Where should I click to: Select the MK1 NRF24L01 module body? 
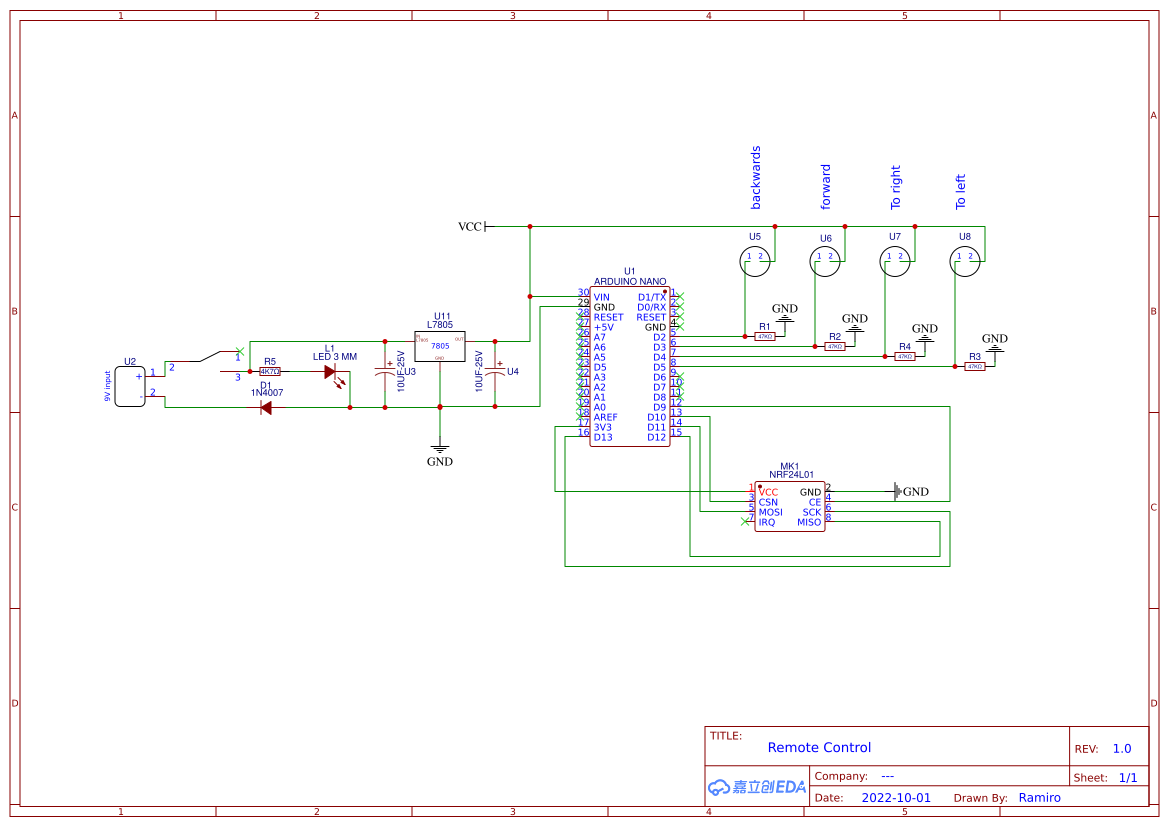(790, 507)
